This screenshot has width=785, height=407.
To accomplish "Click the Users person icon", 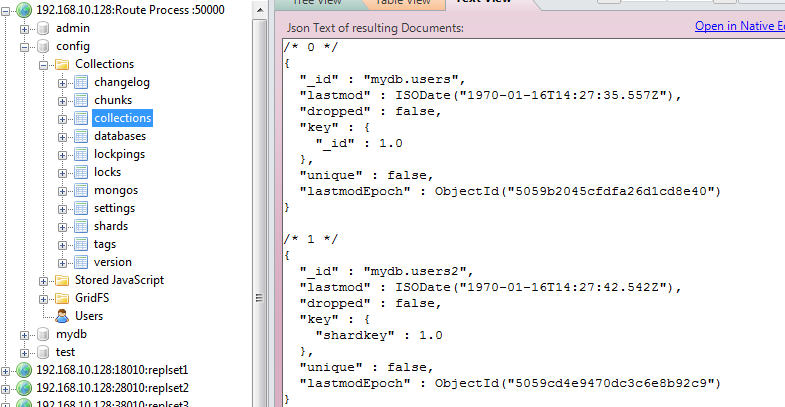I will coord(62,316).
